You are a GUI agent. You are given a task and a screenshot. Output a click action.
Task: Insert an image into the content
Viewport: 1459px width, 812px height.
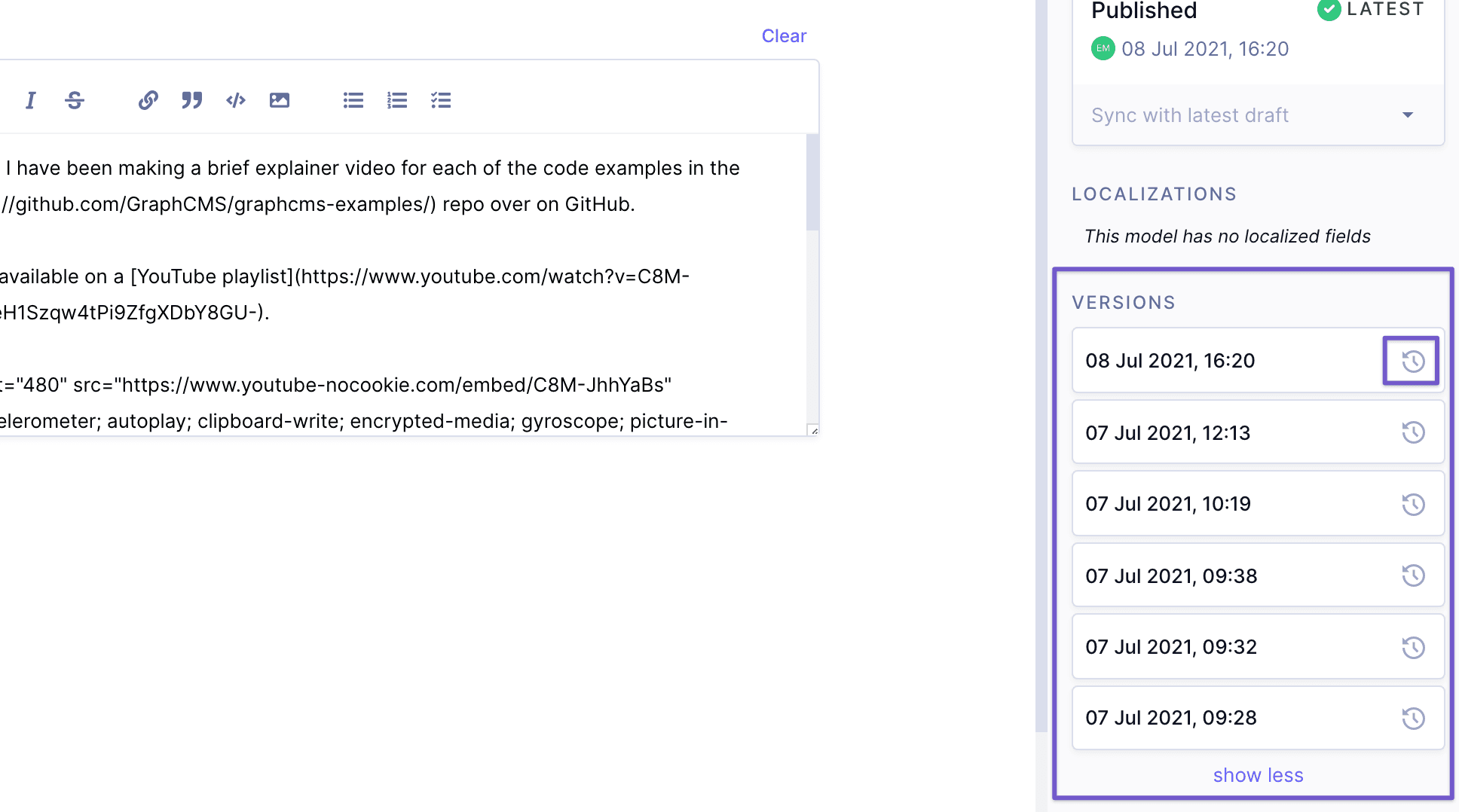[279, 99]
